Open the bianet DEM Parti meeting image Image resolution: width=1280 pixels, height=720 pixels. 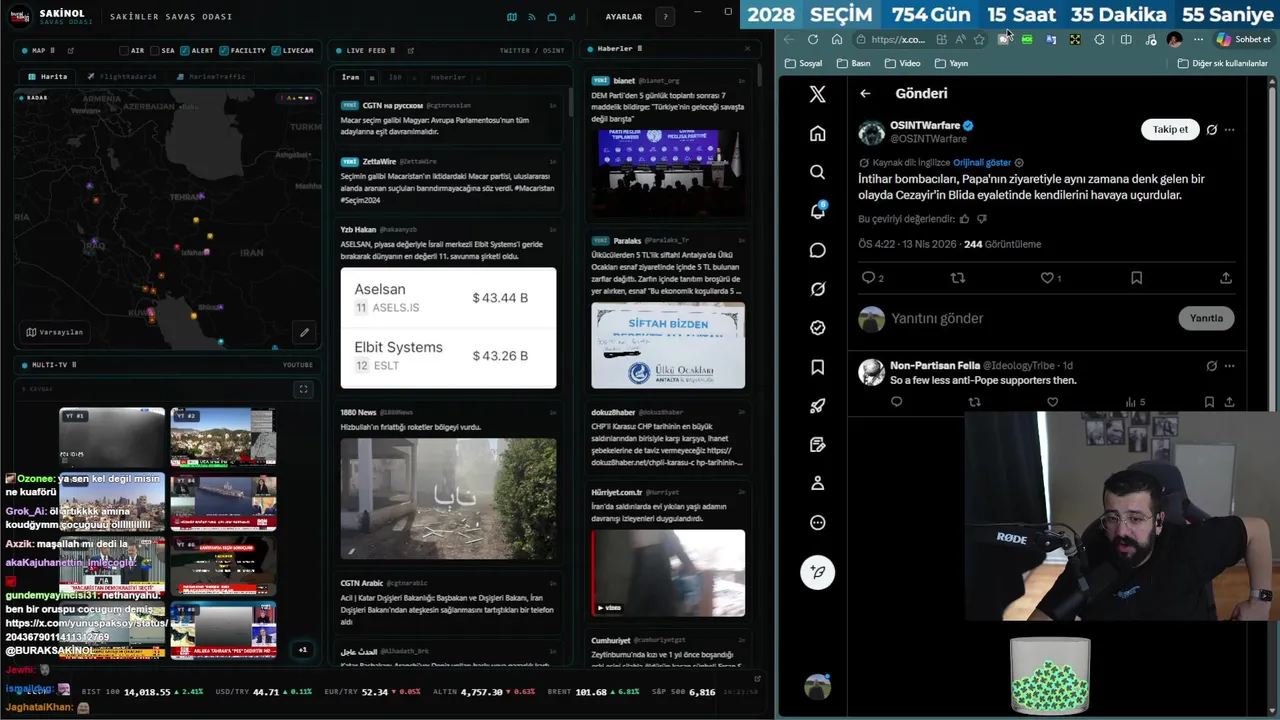point(668,173)
